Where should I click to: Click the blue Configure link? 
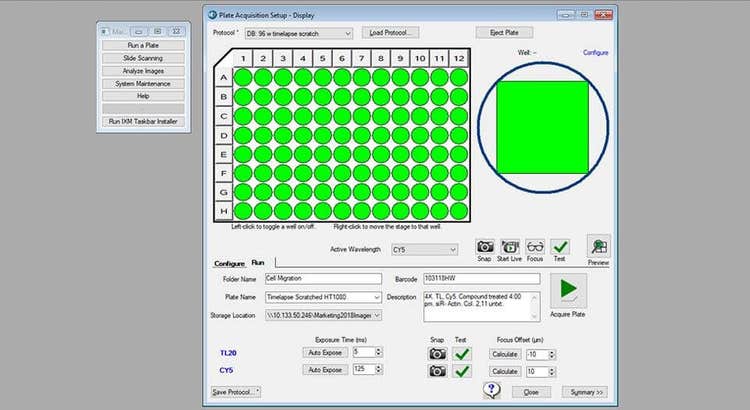click(596, 53)
